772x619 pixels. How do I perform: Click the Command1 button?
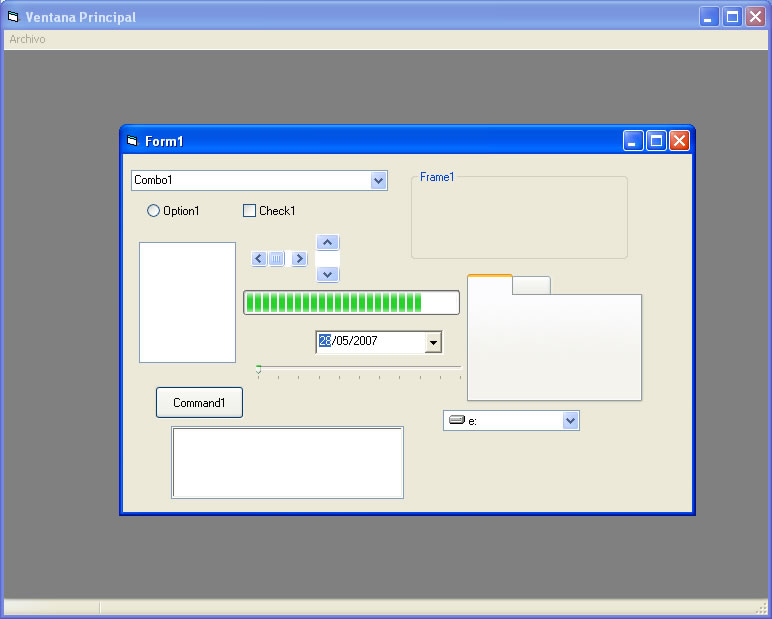click(199, 403)
